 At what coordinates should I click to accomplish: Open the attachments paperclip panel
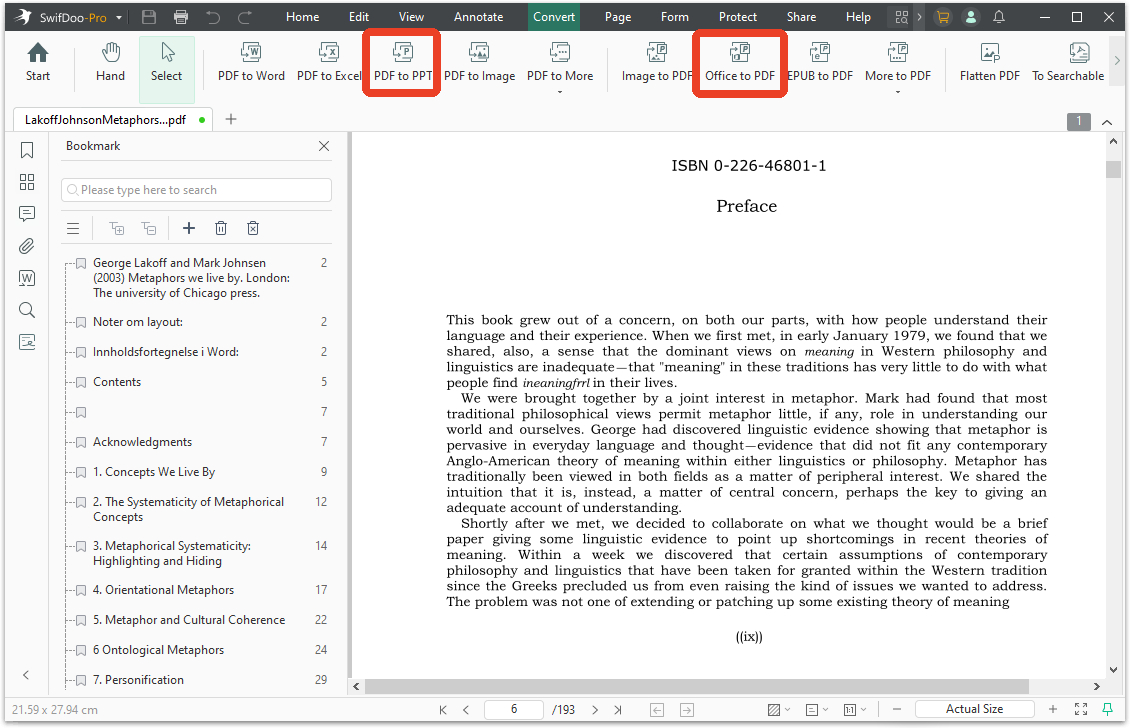tap(27, 246)
